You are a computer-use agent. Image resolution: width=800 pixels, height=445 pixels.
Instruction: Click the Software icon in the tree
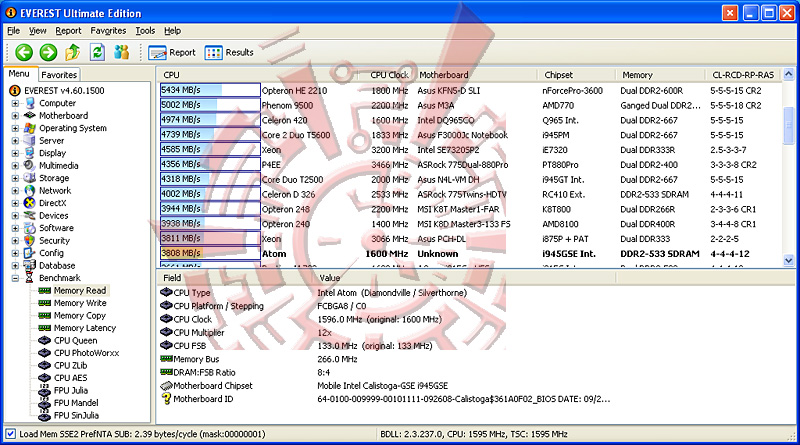pos(30,228)
